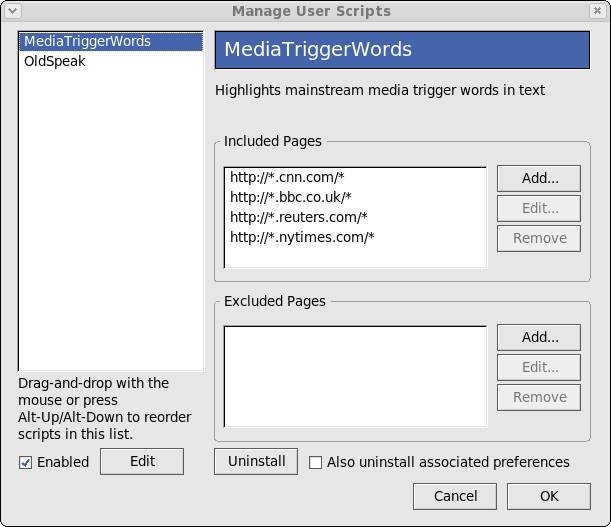
Task: Click Edit in Included Pages
Action: tap(539, 208)
